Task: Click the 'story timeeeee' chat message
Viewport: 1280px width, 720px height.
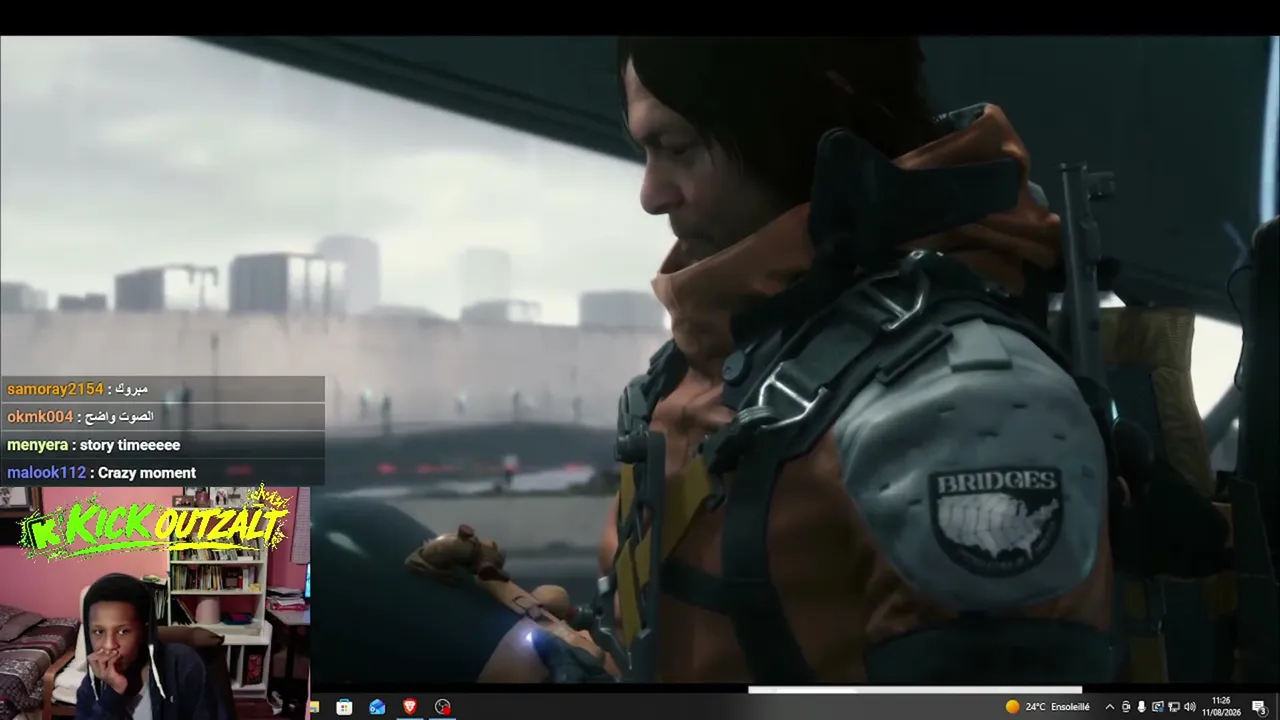Action: coord(162,445)
